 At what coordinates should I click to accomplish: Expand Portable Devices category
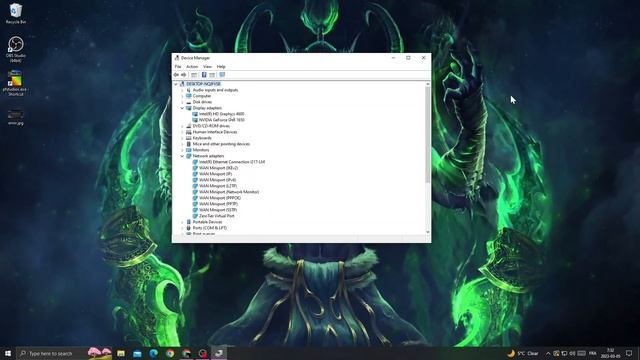[x=182, y=222]
